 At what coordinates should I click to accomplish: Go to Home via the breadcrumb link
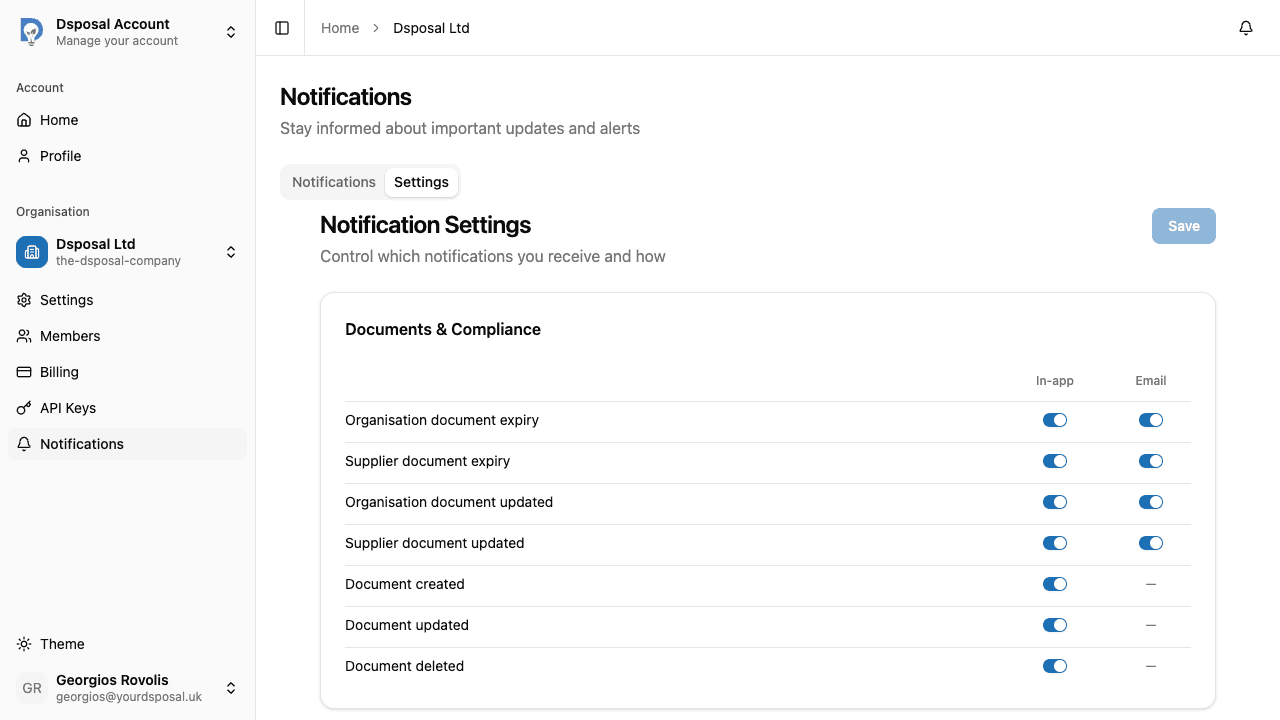[340, 28]
